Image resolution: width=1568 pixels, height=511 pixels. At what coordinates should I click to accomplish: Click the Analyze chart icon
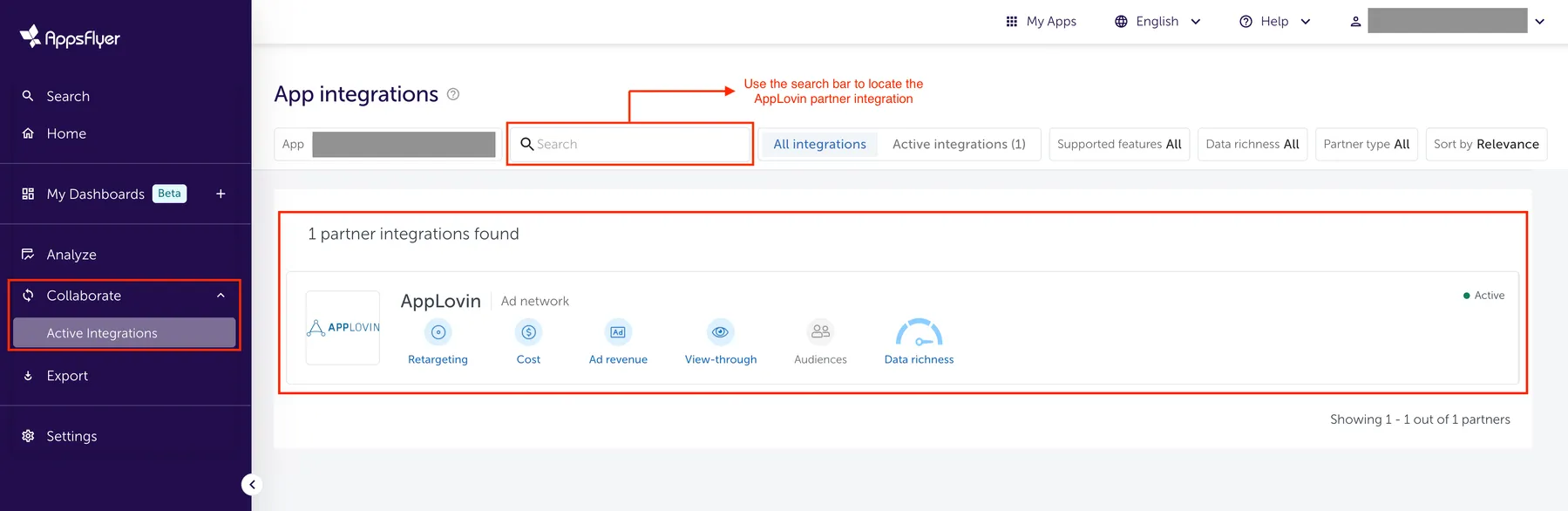point(28,255)
